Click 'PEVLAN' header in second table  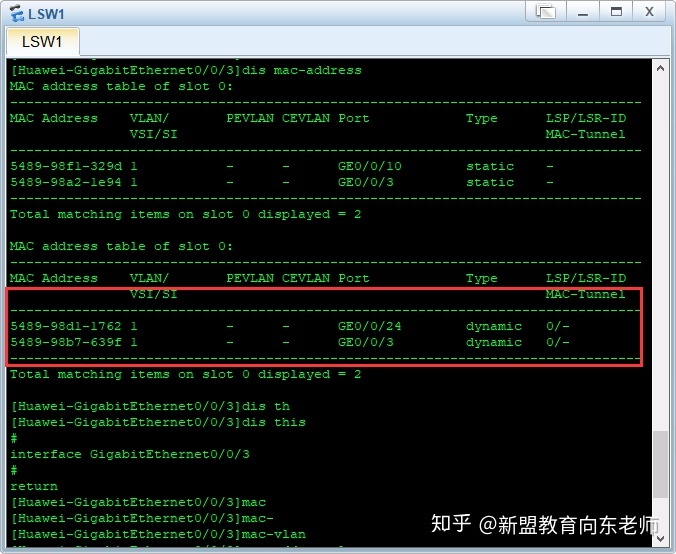point(250,278)
